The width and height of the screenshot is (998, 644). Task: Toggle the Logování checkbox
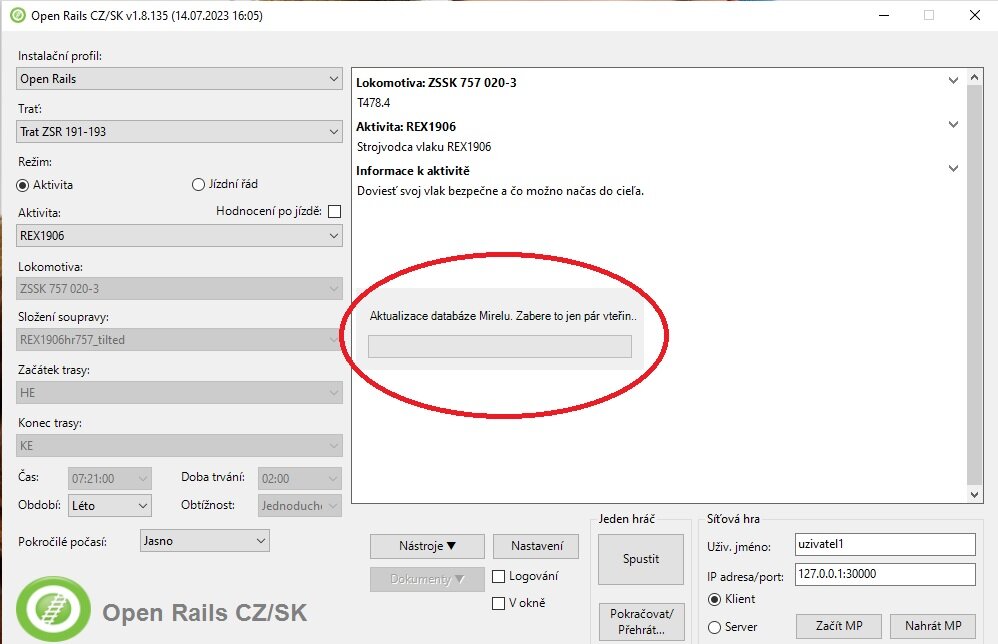[x=499, y=576]
